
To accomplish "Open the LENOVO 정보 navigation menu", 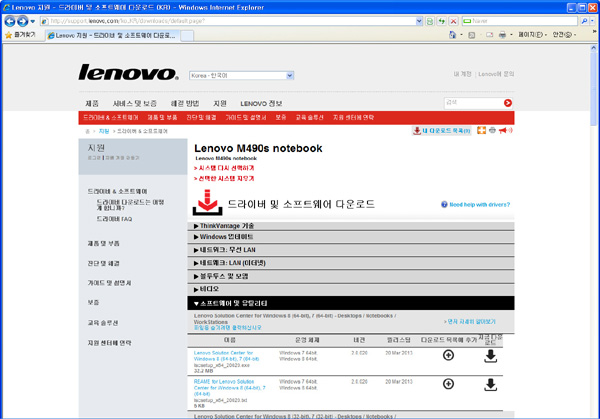I will [x=261, y=103].
